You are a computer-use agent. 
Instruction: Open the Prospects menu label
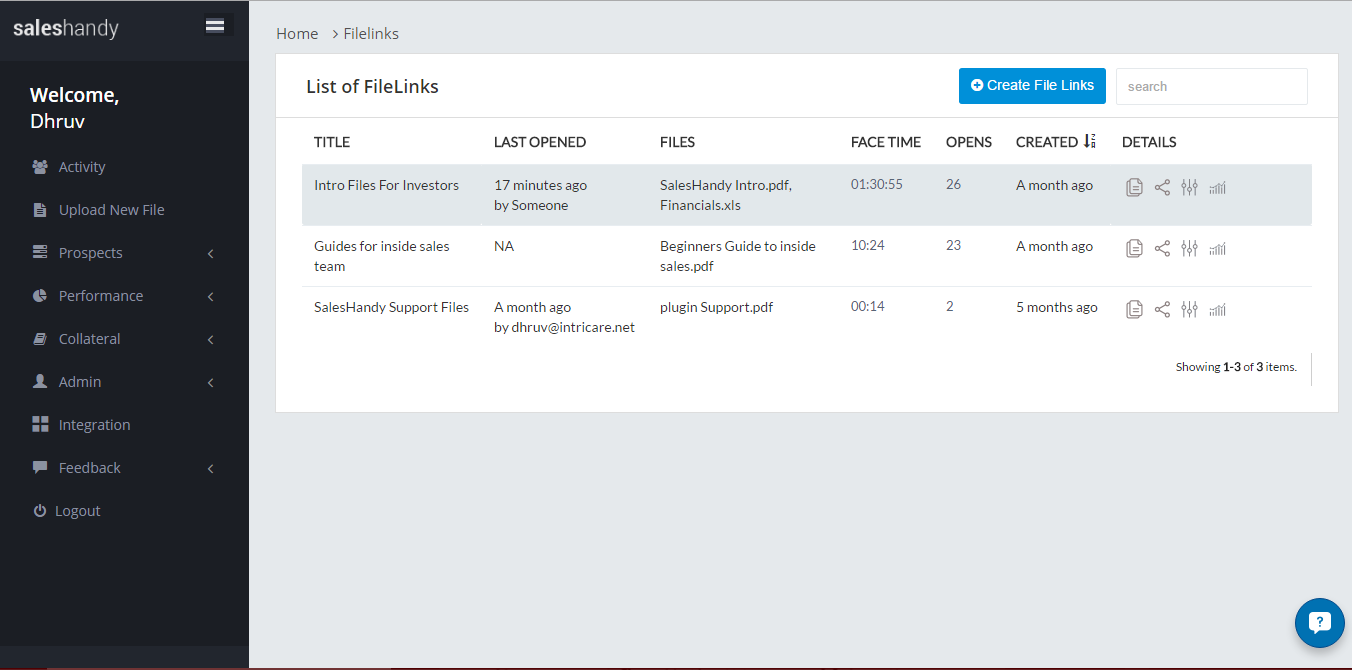click(x=91, y=253)
